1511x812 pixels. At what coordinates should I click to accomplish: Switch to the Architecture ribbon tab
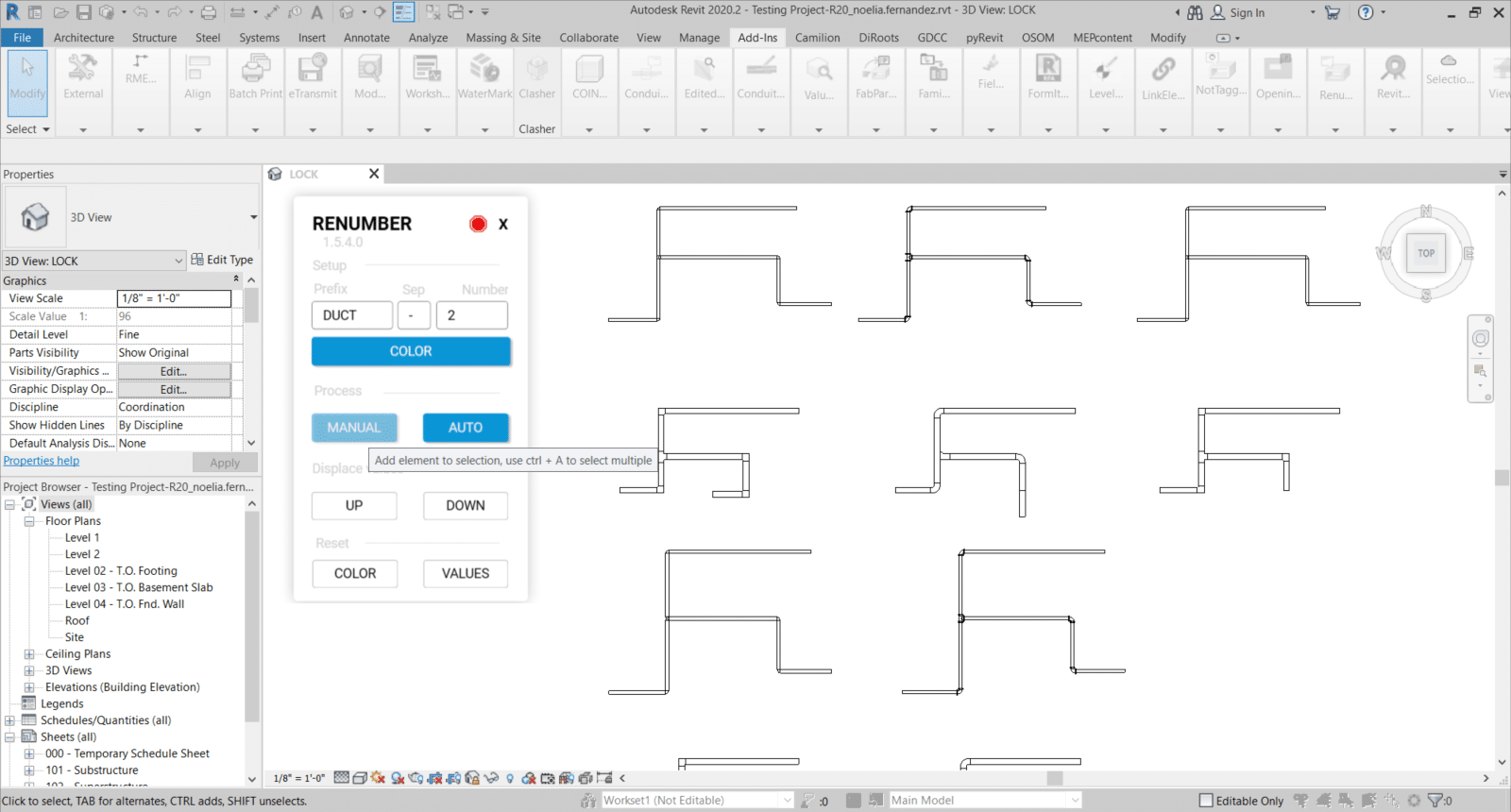point(84,38)
